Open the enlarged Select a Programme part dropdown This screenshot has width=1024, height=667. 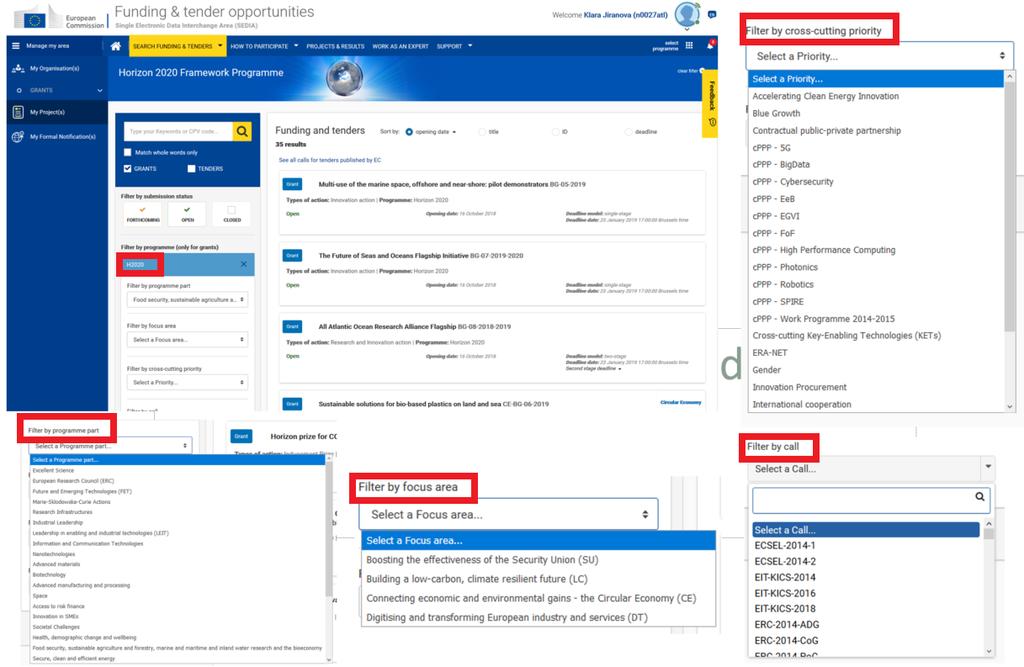pyautogui.click(x=110, y=446)
